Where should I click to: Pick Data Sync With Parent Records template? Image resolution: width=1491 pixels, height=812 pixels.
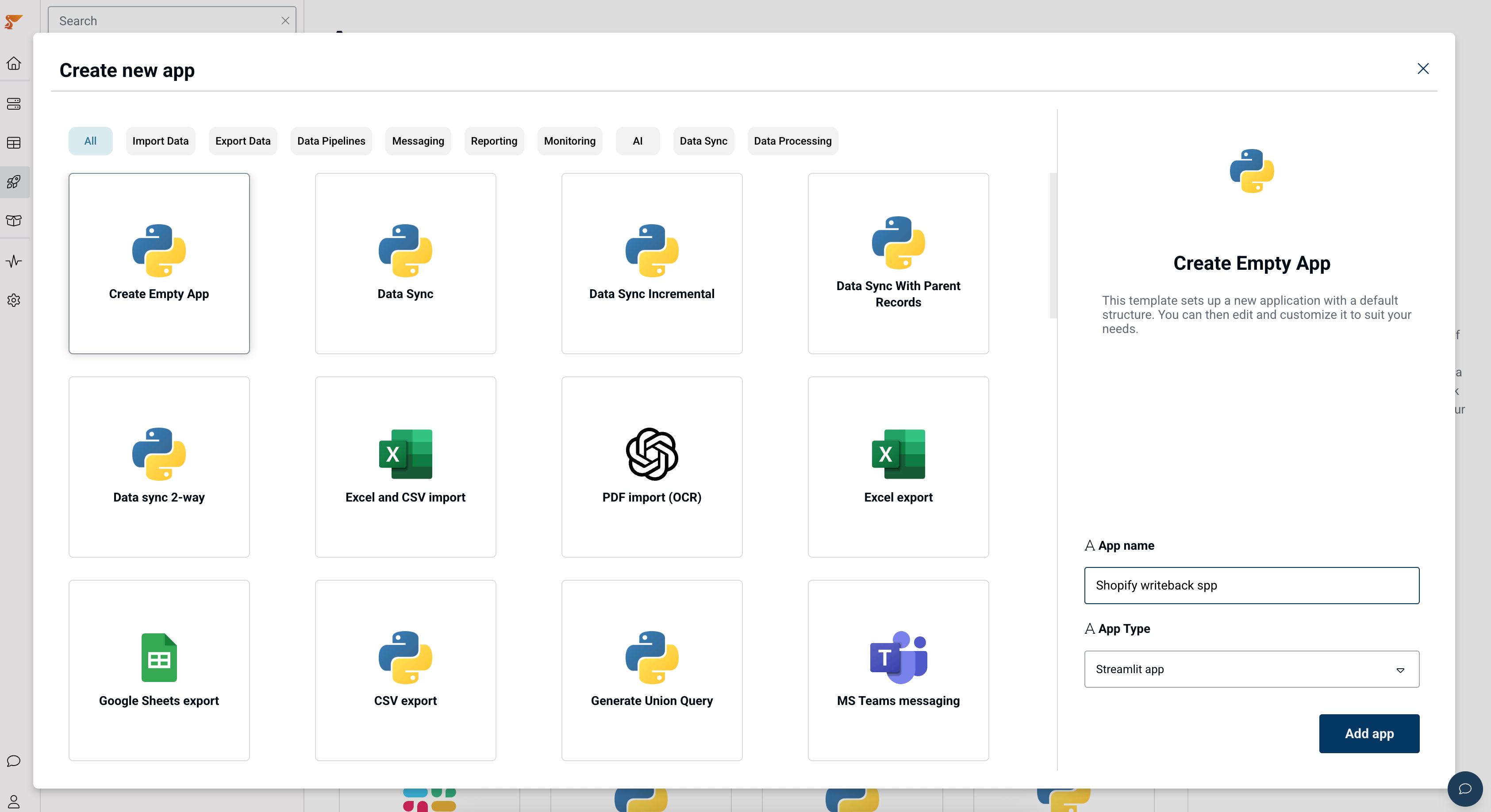tap(898, 263)
